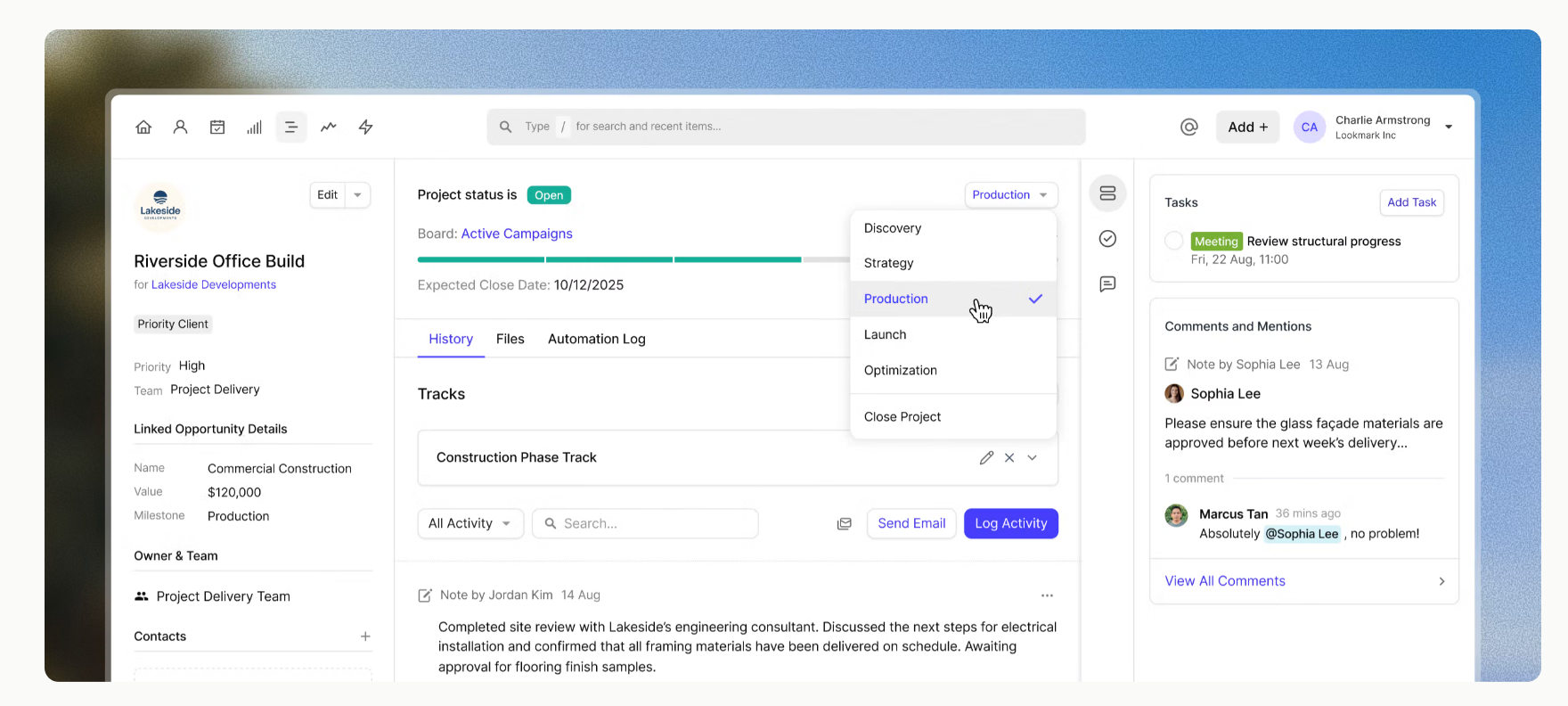Open the Lakeside Developments link

(x=214, y=285)
